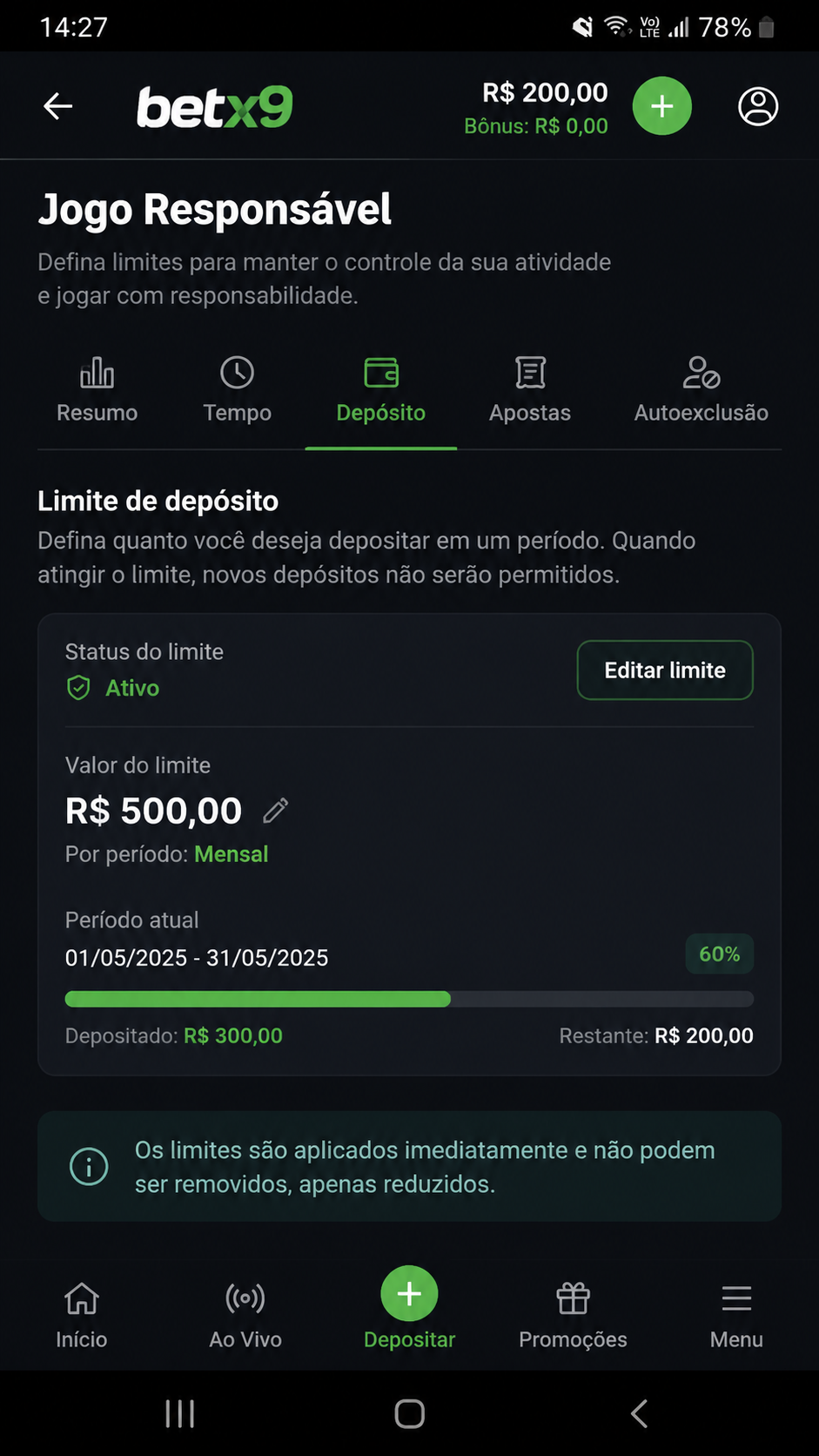
Task: Click the deposit limit progress bar
Action: (409, 999)
